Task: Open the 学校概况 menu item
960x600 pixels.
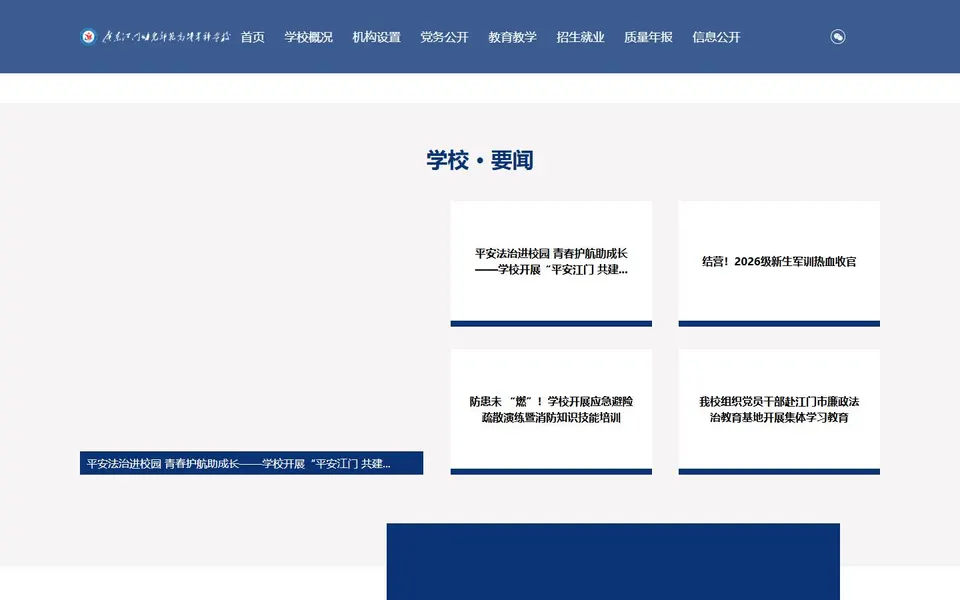Action: (x=308, y=37)
